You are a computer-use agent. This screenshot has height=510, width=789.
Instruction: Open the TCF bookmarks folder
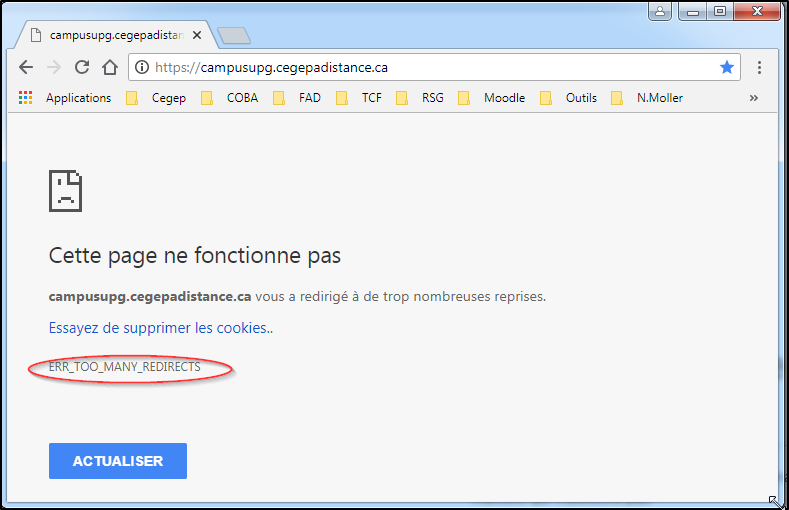[x=359, y=98]
